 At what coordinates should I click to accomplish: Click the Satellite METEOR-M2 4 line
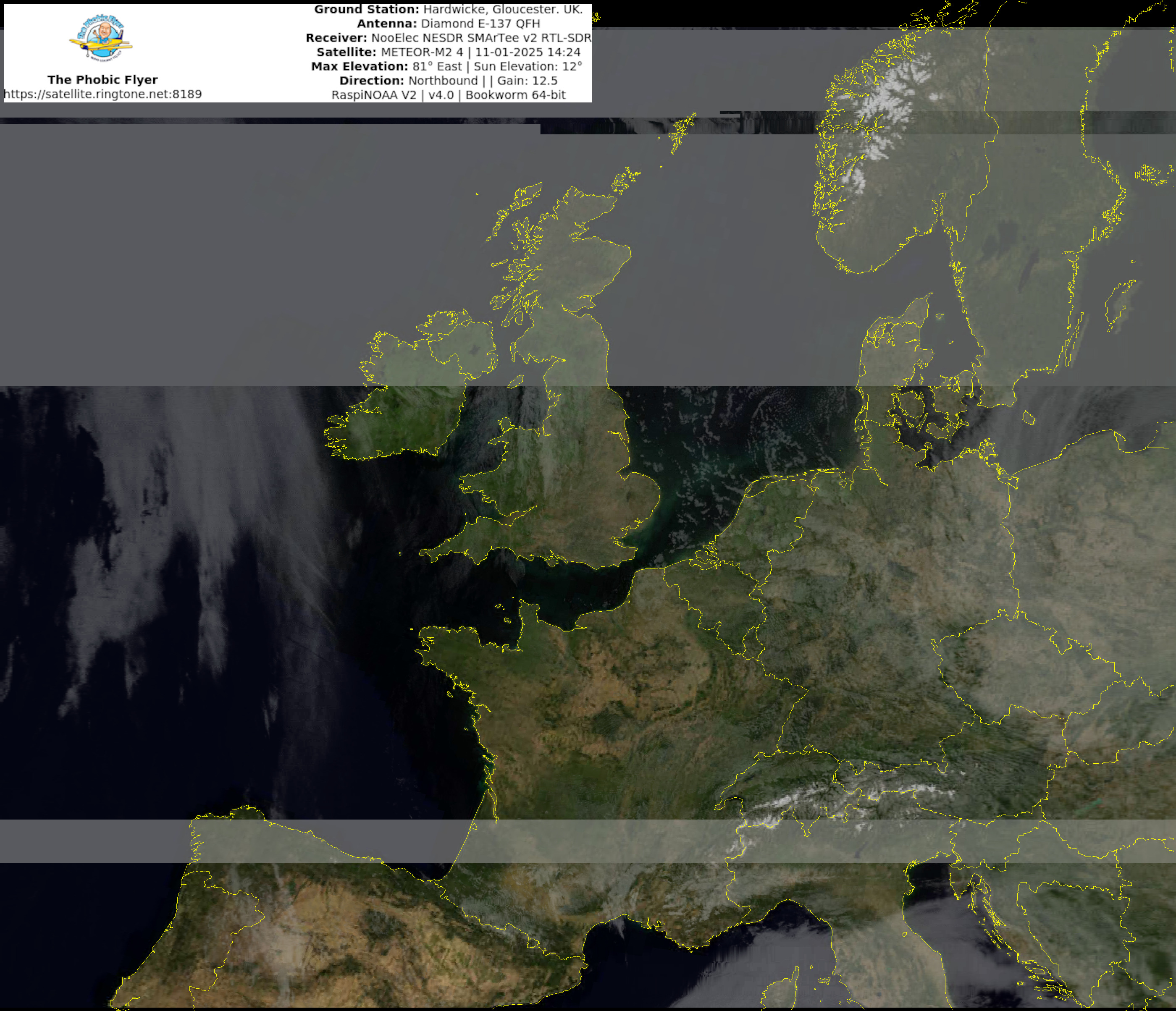pyautogui.click(x=448, y=52)
